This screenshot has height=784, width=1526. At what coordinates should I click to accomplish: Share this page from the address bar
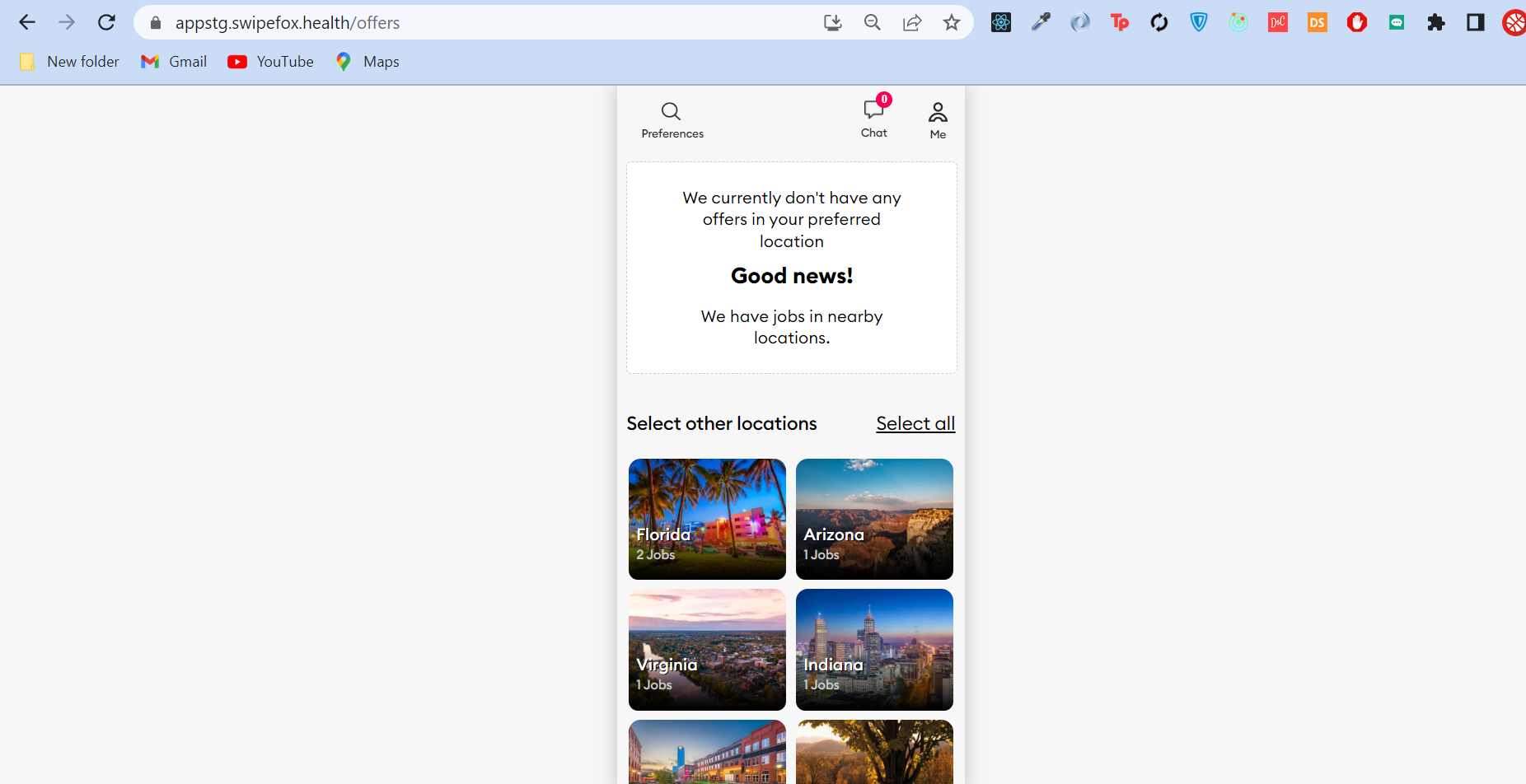coord(912,22)
